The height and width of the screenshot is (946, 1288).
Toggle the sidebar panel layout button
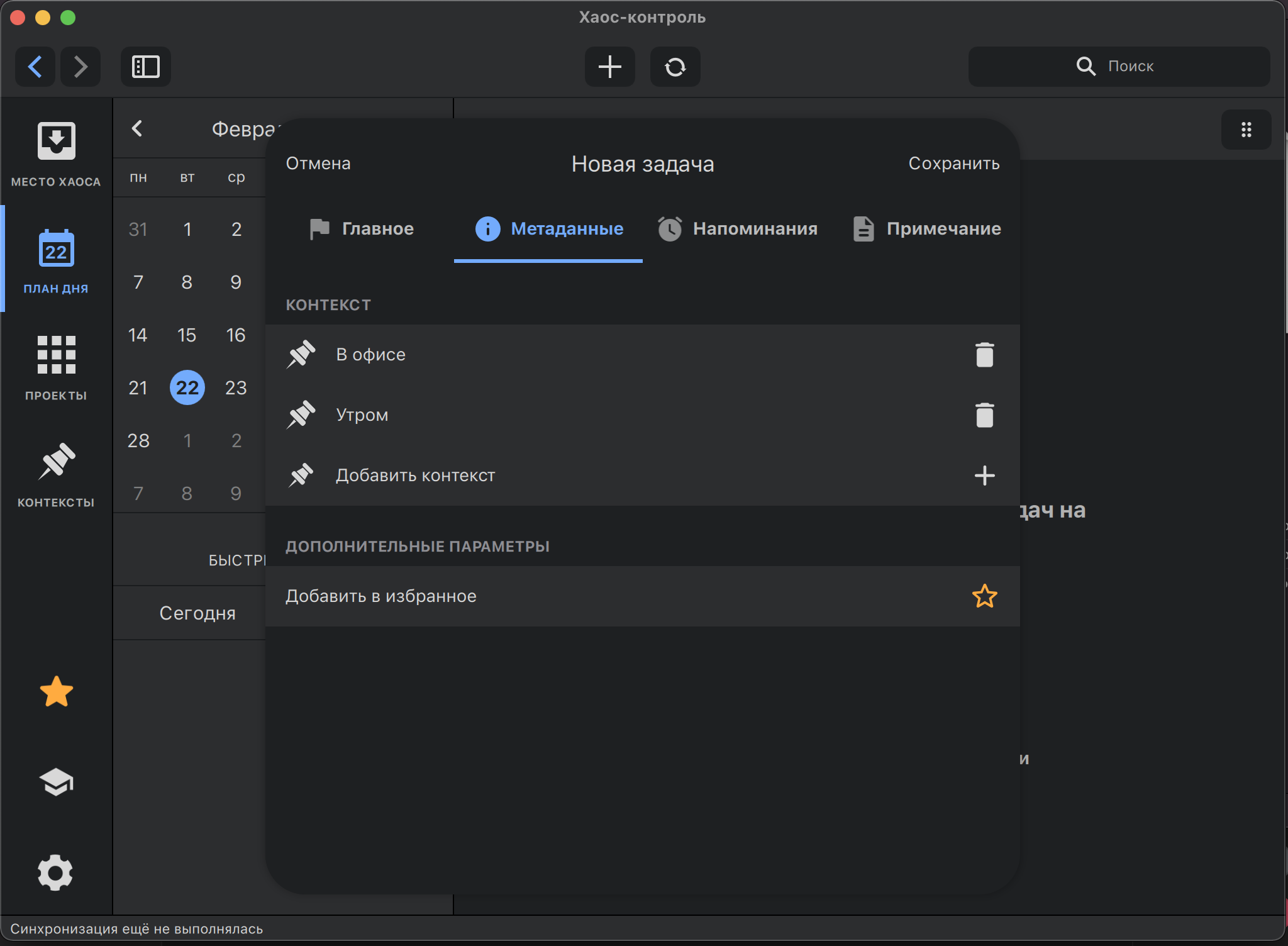click(x=145, y=67)
